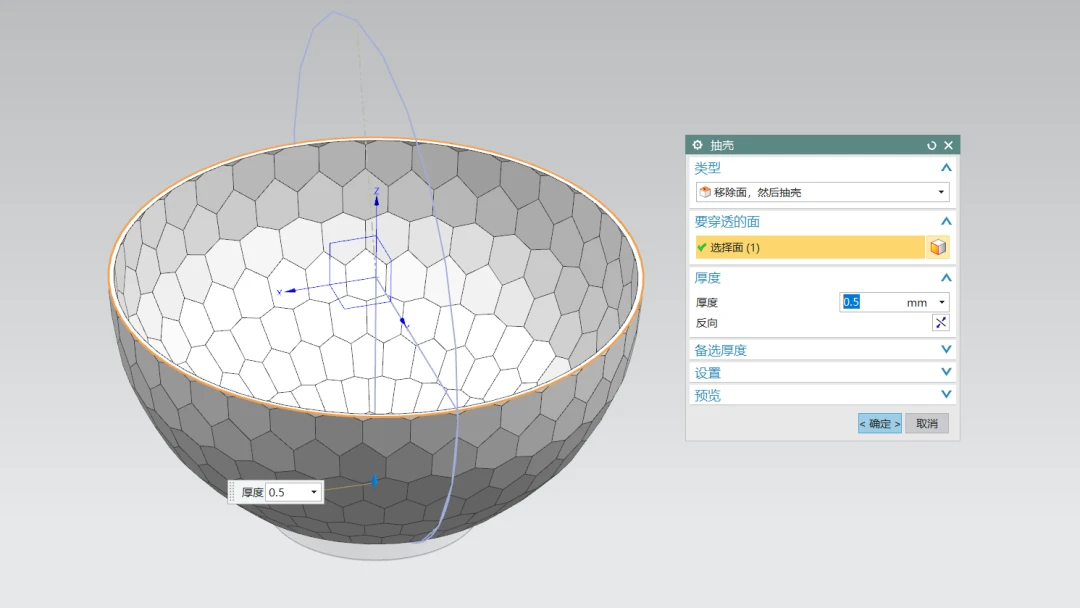Collapse the 类型 section
This screenshot has width=1080, height=608.
coord(946,168)
